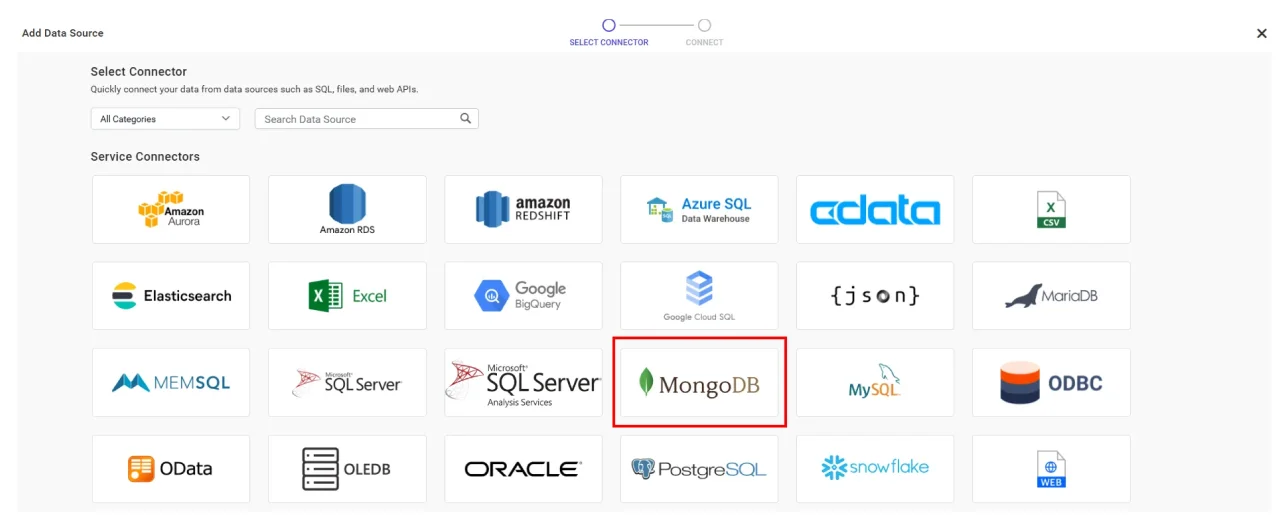Select the MariaDB connector

point(1051,296)
